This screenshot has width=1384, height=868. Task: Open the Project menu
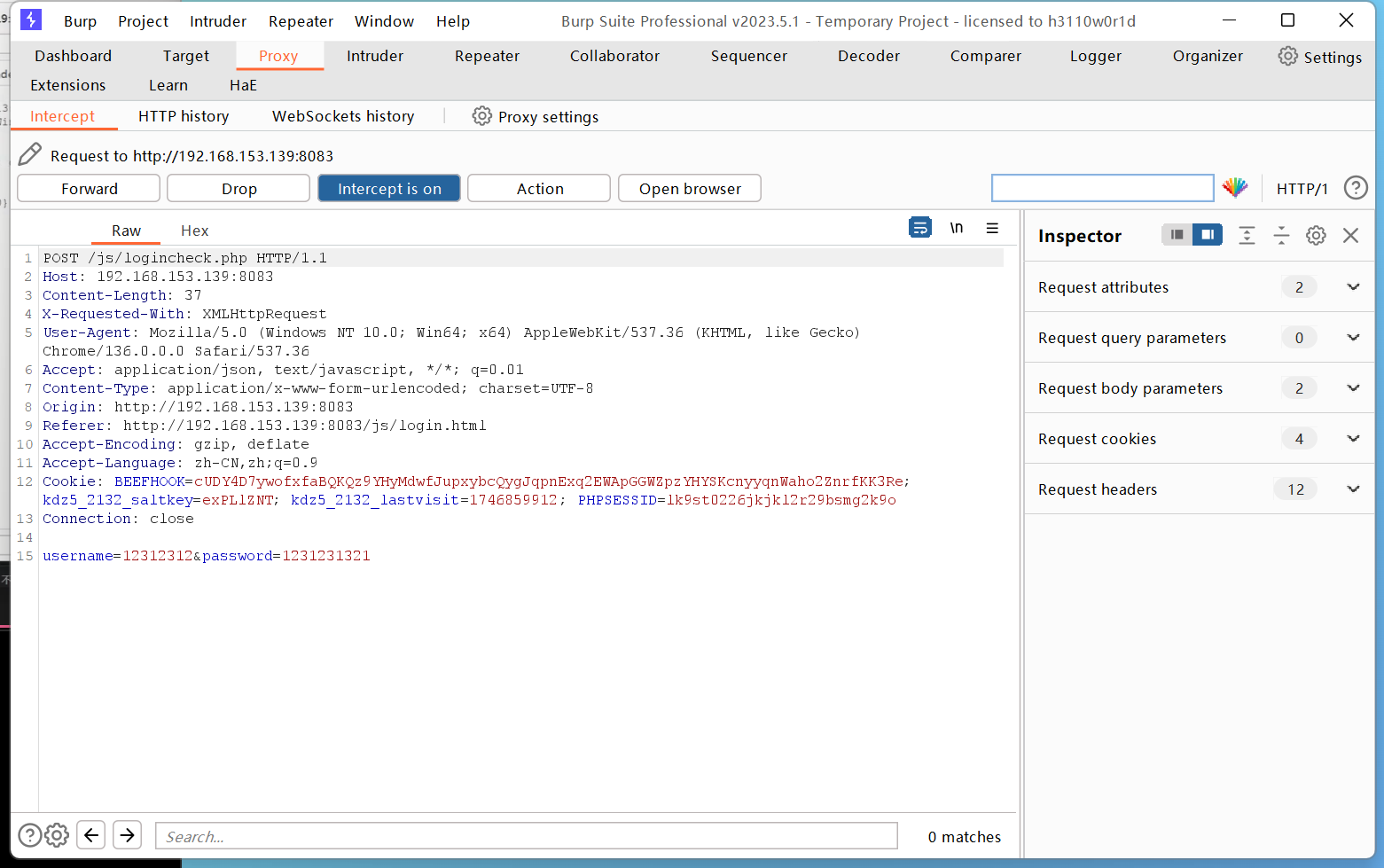click(143, 21)
